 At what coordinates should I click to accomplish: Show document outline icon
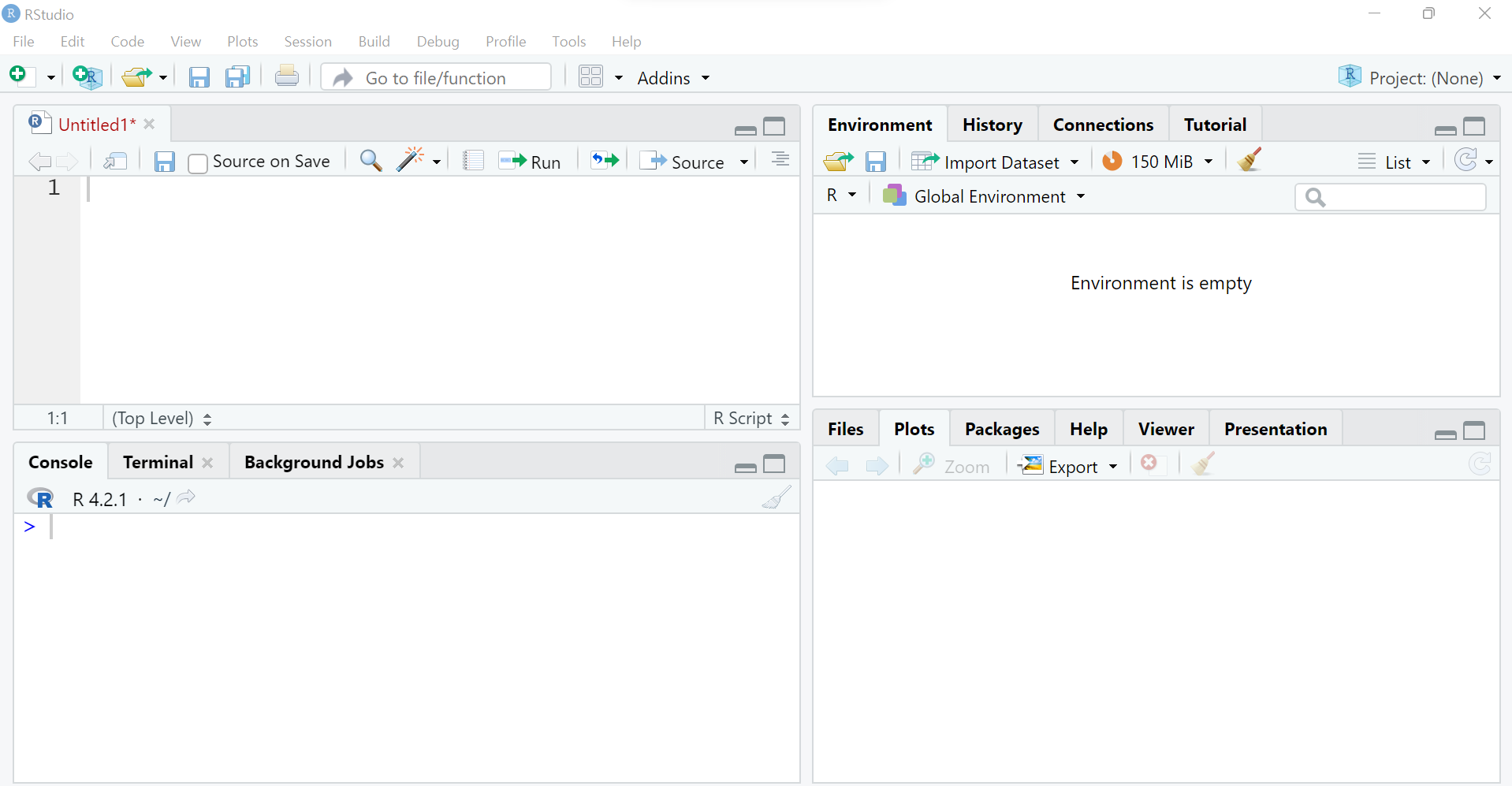tap(780, 160)
